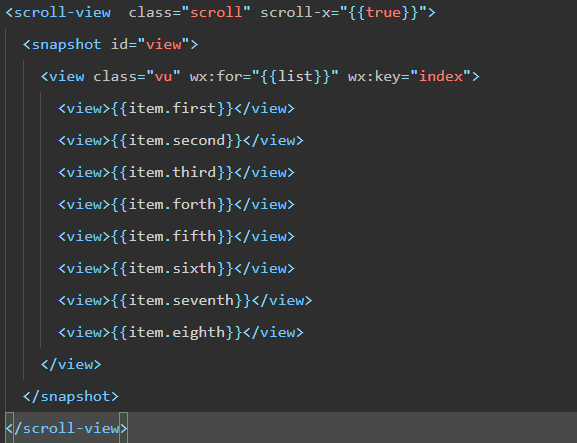Click the {{item.sixth}} expression
577x443 pixels.
(x=172, y=269)
